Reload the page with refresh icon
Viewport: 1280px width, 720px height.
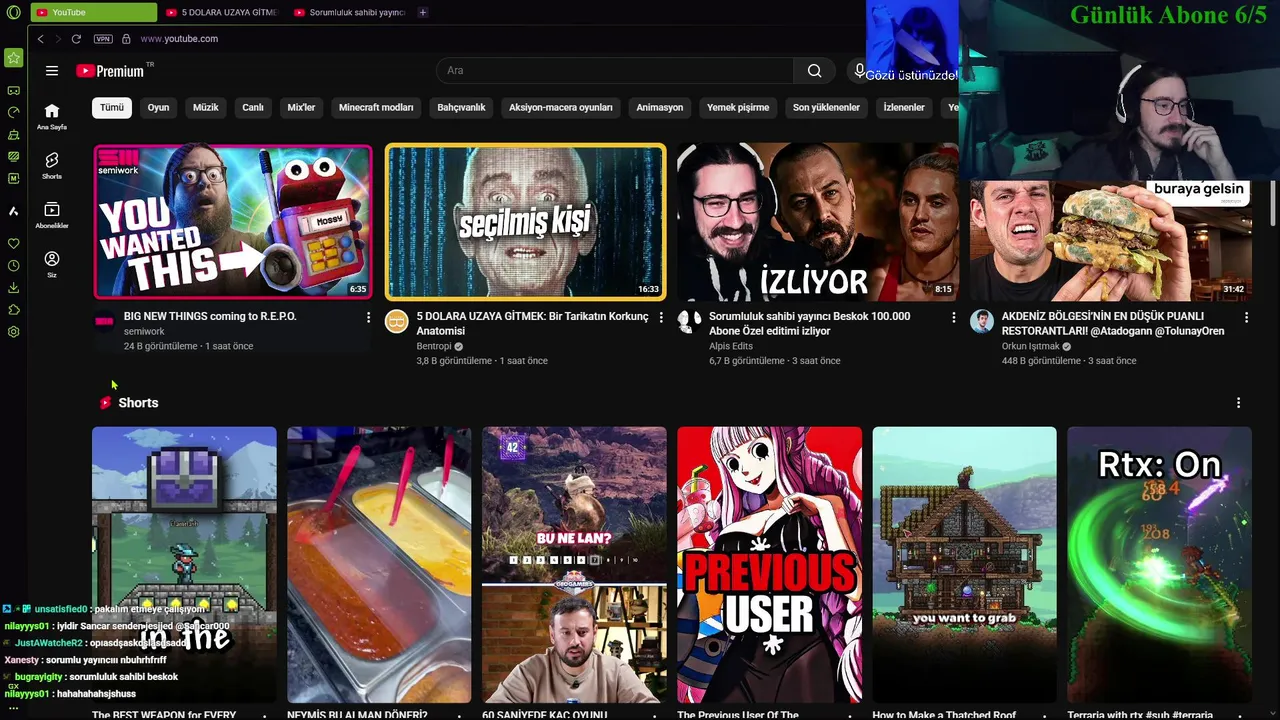[76, 39]
